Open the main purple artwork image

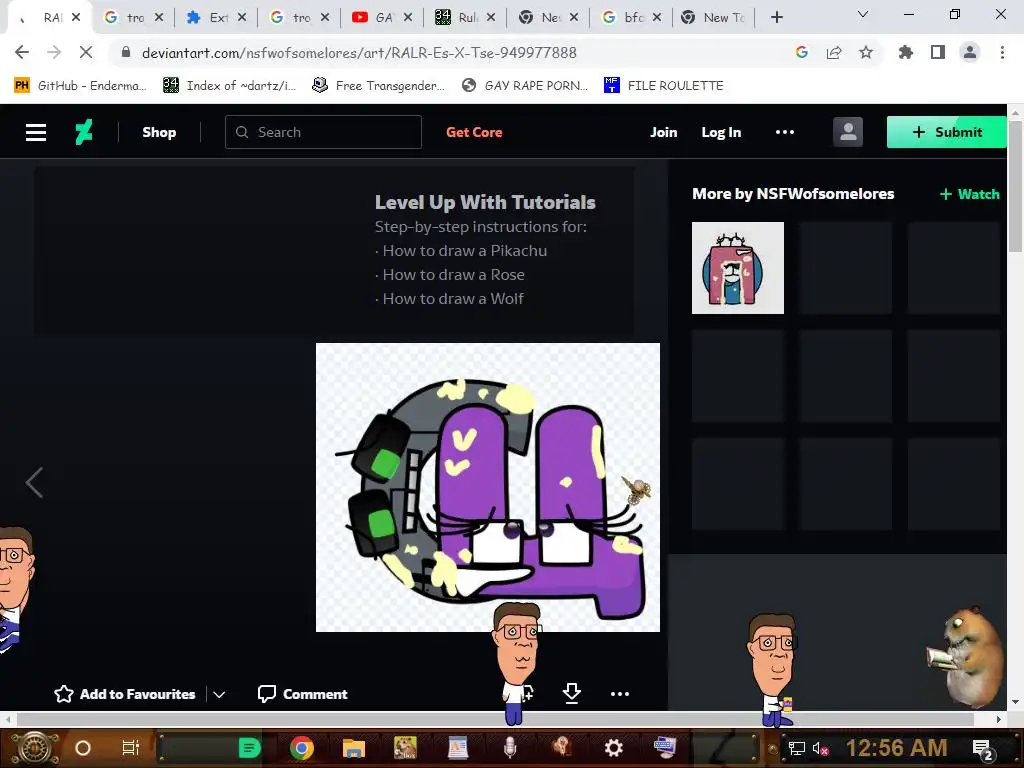(488, 487)
